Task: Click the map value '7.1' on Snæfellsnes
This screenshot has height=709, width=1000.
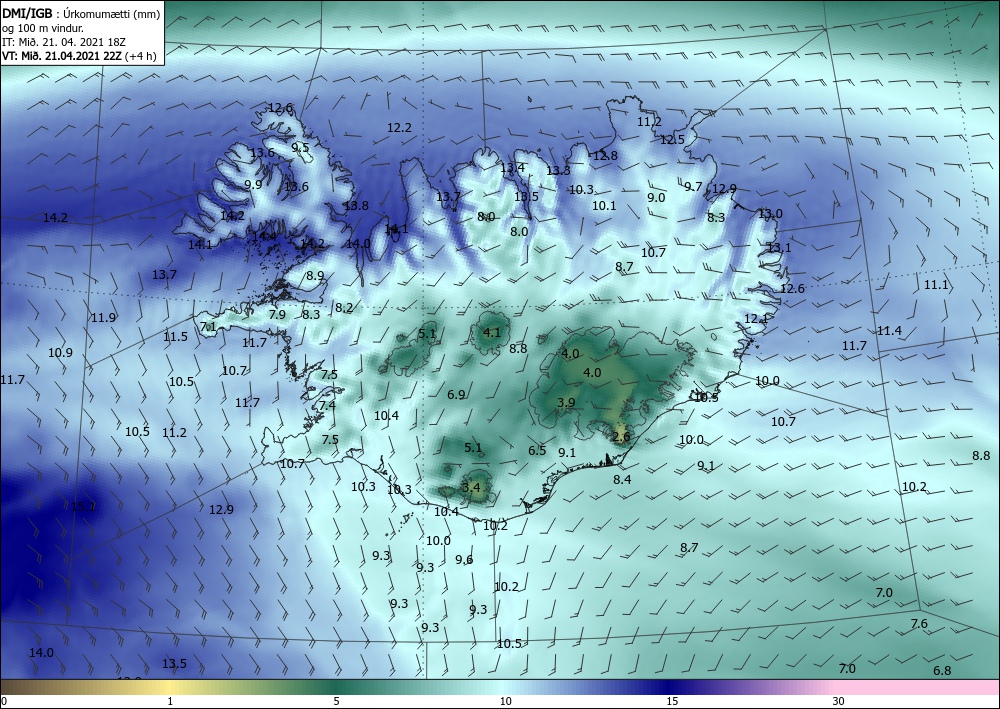Action: pos(208,327)
